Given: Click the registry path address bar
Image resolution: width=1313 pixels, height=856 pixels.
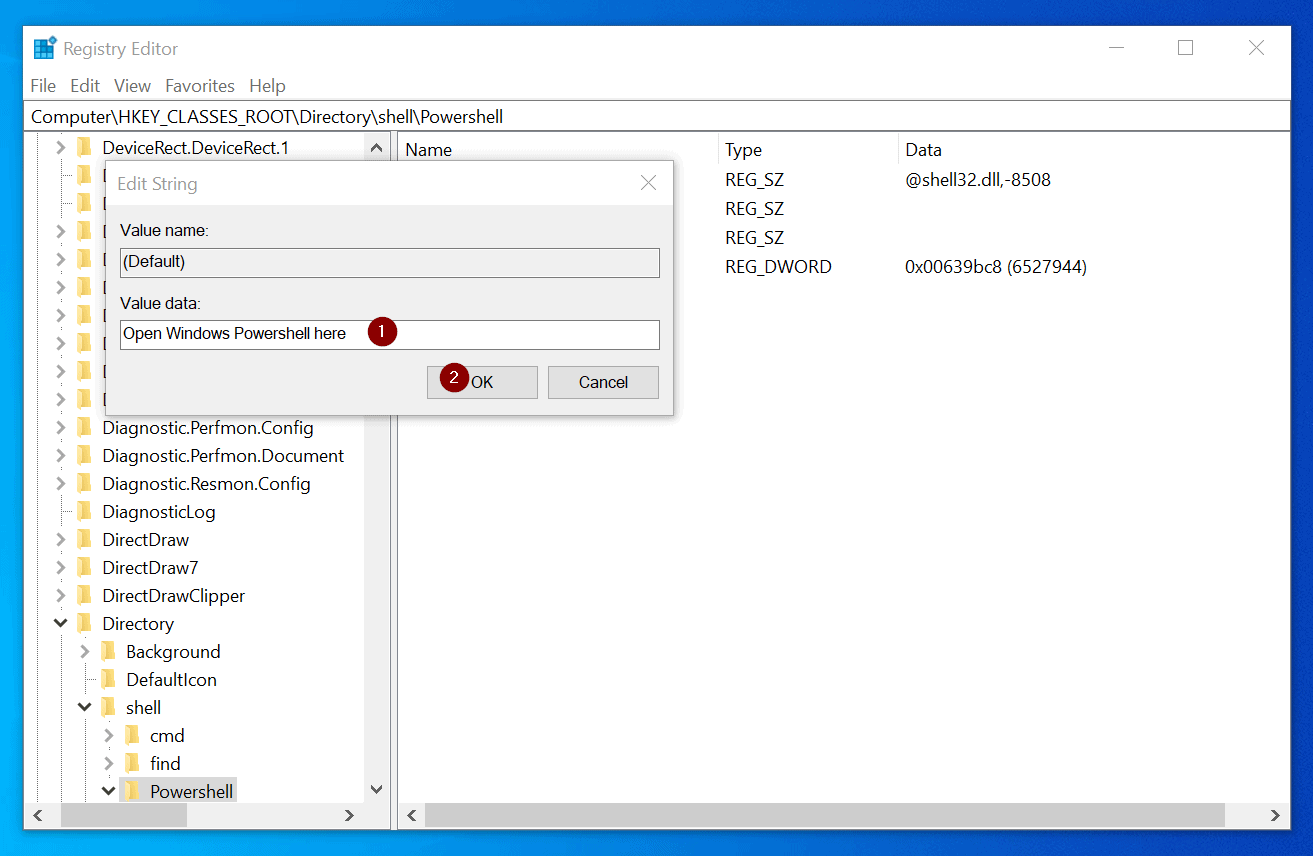Looking at the screenshot, I should [x=656, y=116].
